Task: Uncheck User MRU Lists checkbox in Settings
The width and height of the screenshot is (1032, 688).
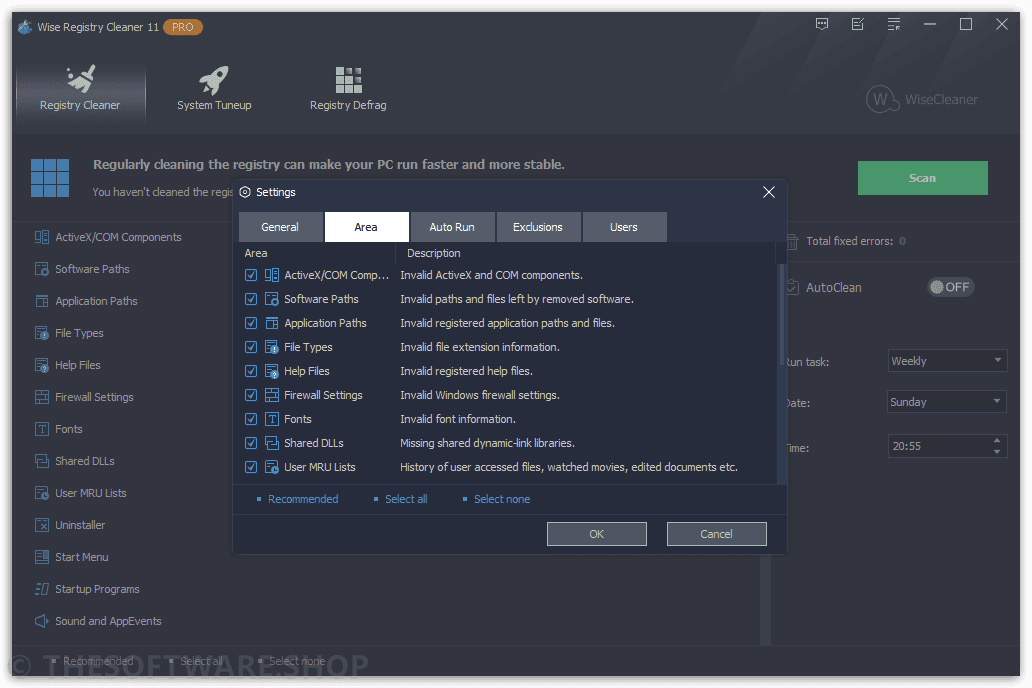Action: pyautogui.click(x=251, y=467)
